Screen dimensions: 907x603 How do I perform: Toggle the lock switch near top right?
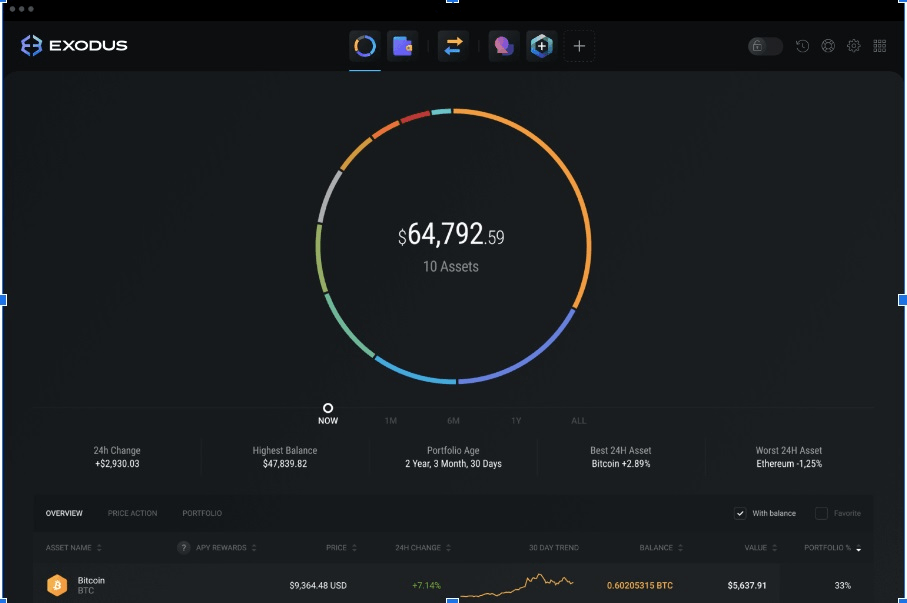[x=764, y=45]
